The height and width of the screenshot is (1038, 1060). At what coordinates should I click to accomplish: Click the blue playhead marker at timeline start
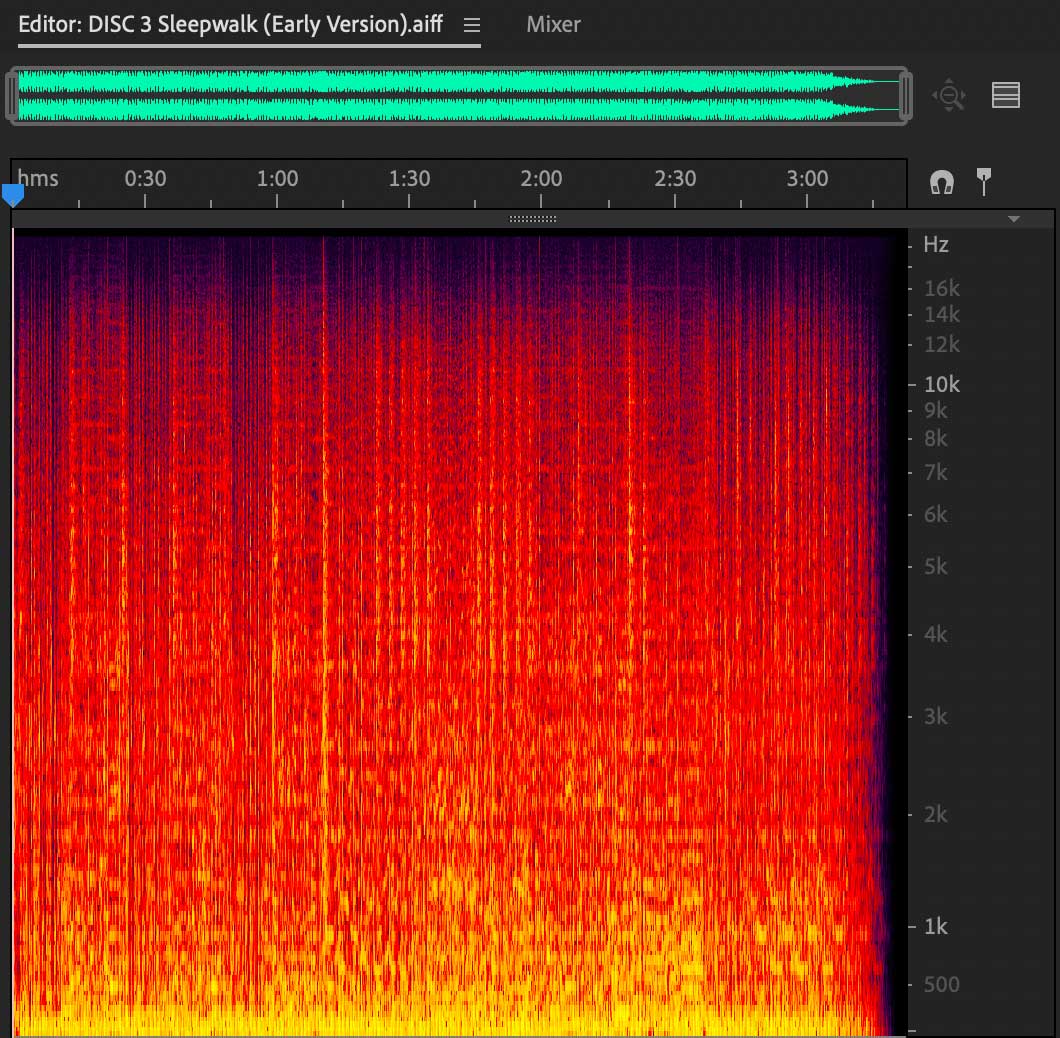click(x=13, y=194)
